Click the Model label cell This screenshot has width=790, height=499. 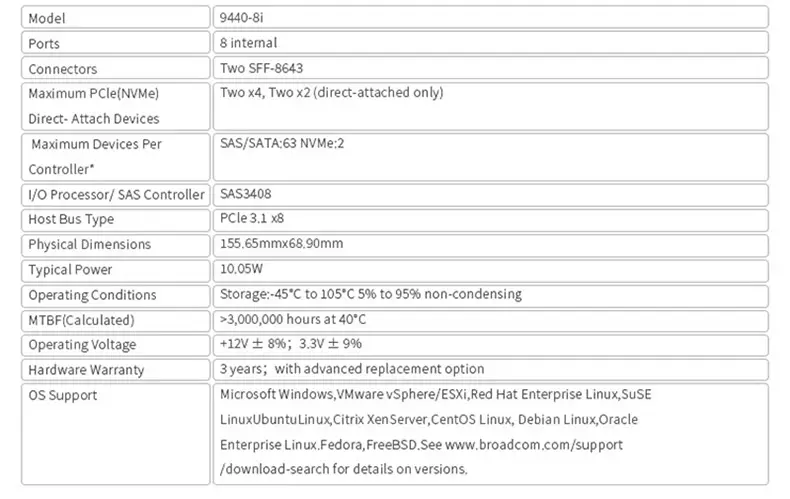115,18
